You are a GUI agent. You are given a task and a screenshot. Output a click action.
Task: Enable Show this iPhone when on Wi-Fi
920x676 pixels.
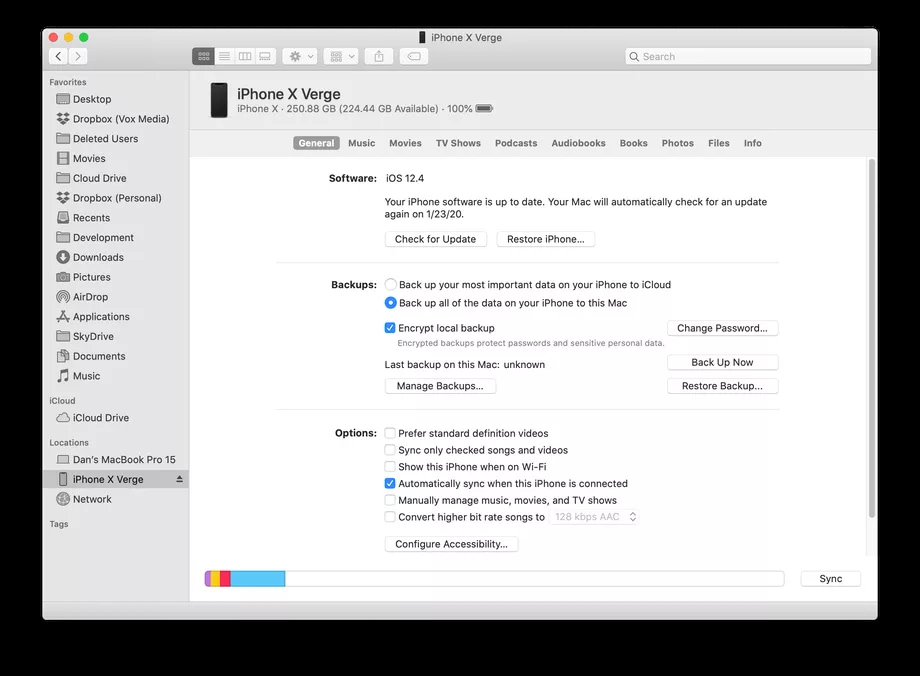click(390, 467)
